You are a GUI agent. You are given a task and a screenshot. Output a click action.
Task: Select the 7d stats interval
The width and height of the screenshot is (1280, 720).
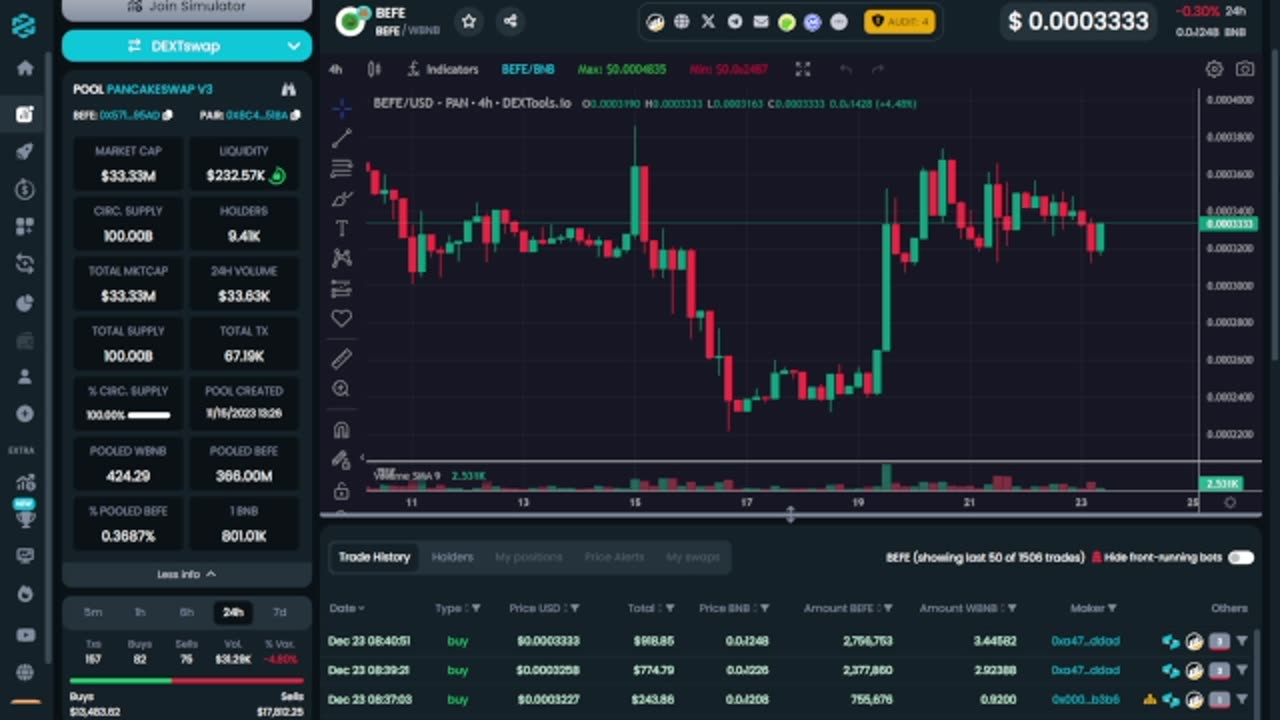(x=280, y=612)
